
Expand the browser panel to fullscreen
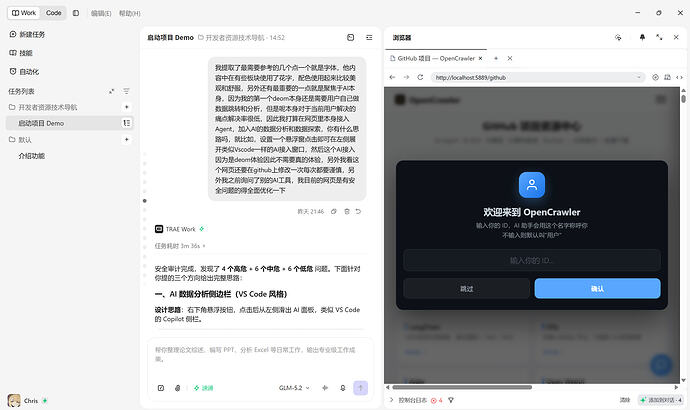pos(659,37)
